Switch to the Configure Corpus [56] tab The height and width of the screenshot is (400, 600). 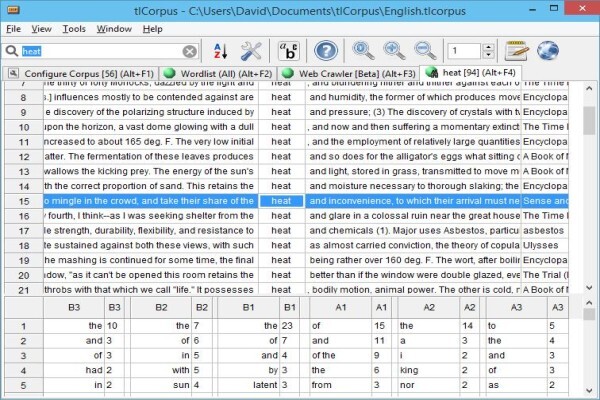[x=81, y=73]
